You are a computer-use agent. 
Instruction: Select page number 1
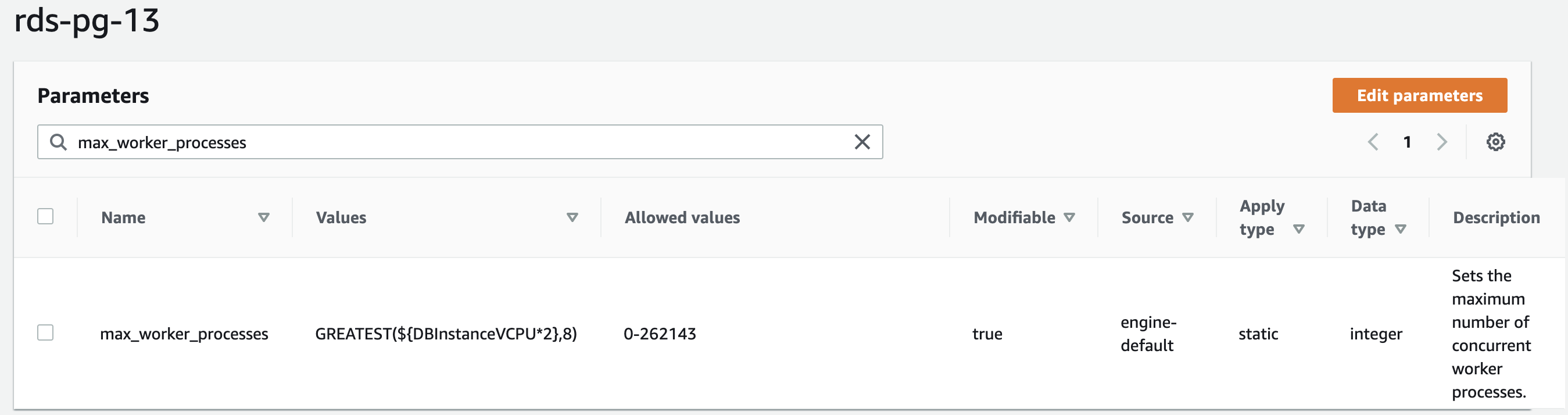tap(1407, 142)
